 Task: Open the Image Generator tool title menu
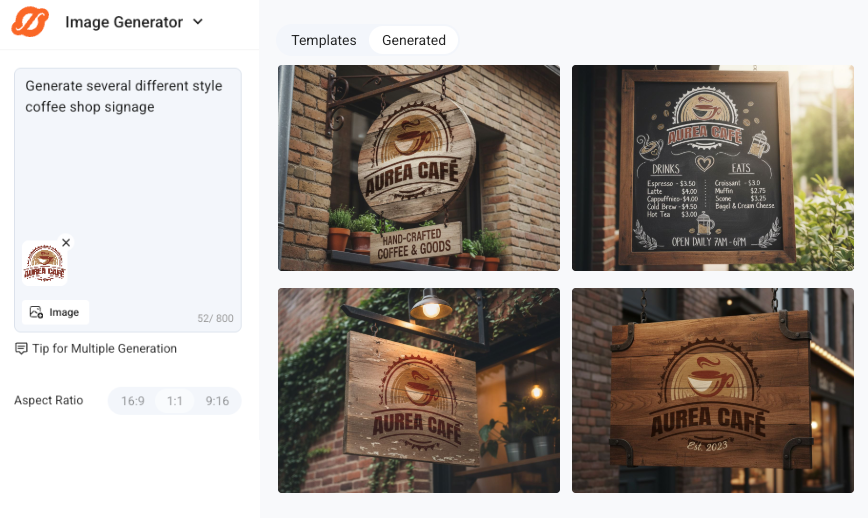(x=124, y=22)
